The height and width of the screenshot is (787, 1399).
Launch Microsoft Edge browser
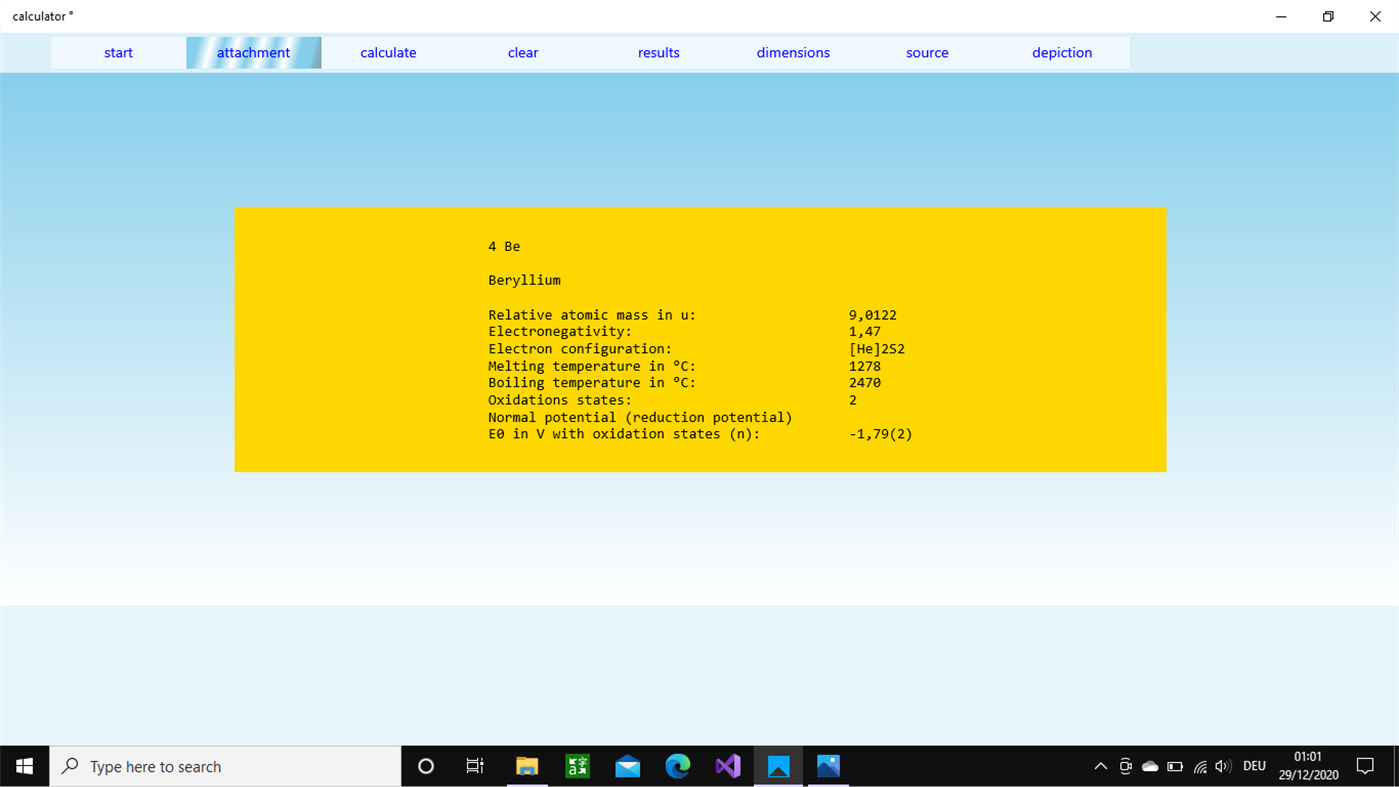[x=677, y=766]
